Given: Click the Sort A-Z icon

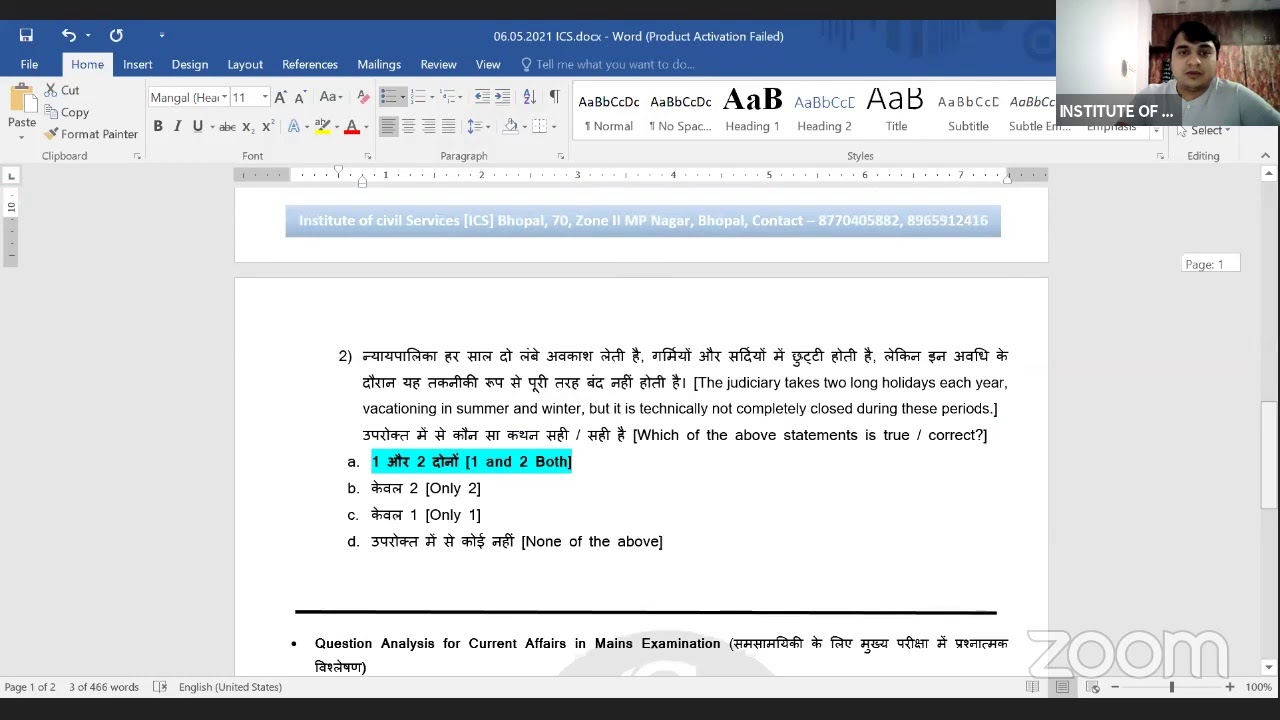Looking at the screenshot, I should pos(529,97).
